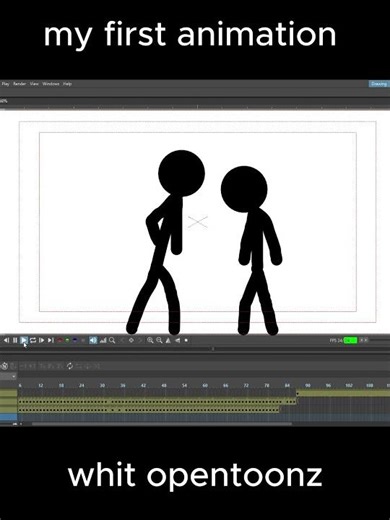Click the reset view diamond icon
This screenshot has height=520, width=390.
point(131,340)
